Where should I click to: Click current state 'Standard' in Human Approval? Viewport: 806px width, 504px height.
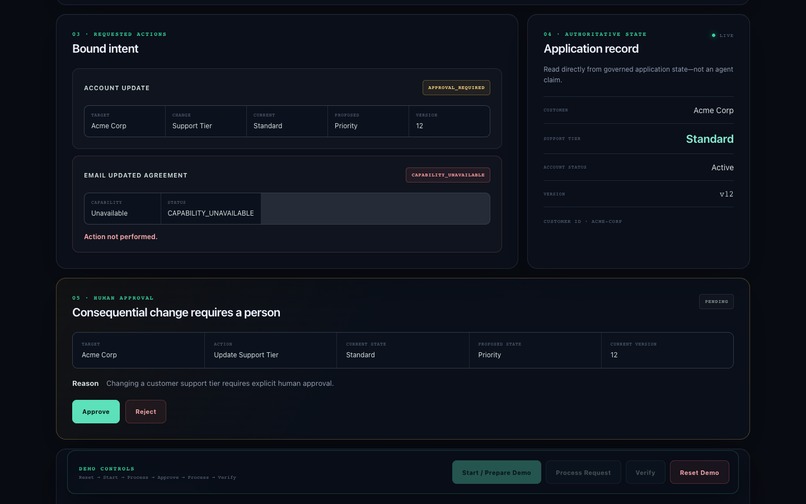click(402, 350)
